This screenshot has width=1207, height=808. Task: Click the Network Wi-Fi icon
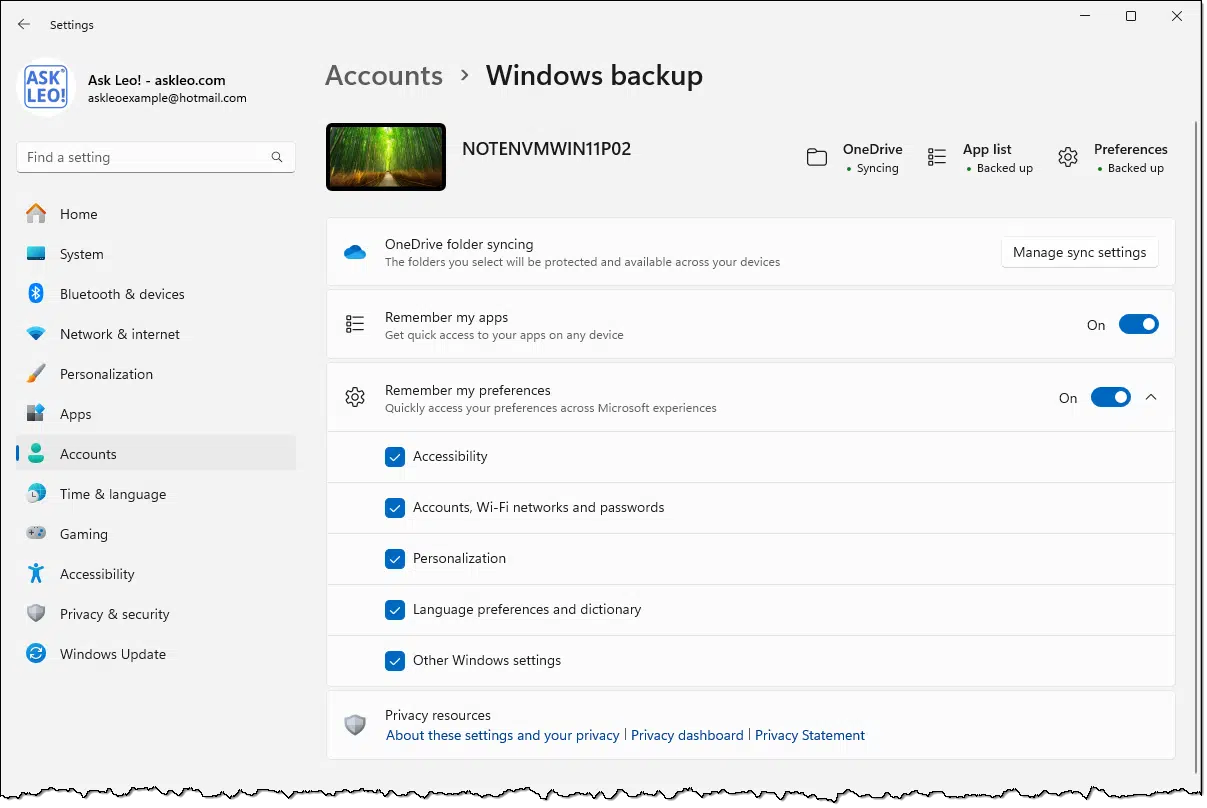pyautogui.click(x=36, y=334)
